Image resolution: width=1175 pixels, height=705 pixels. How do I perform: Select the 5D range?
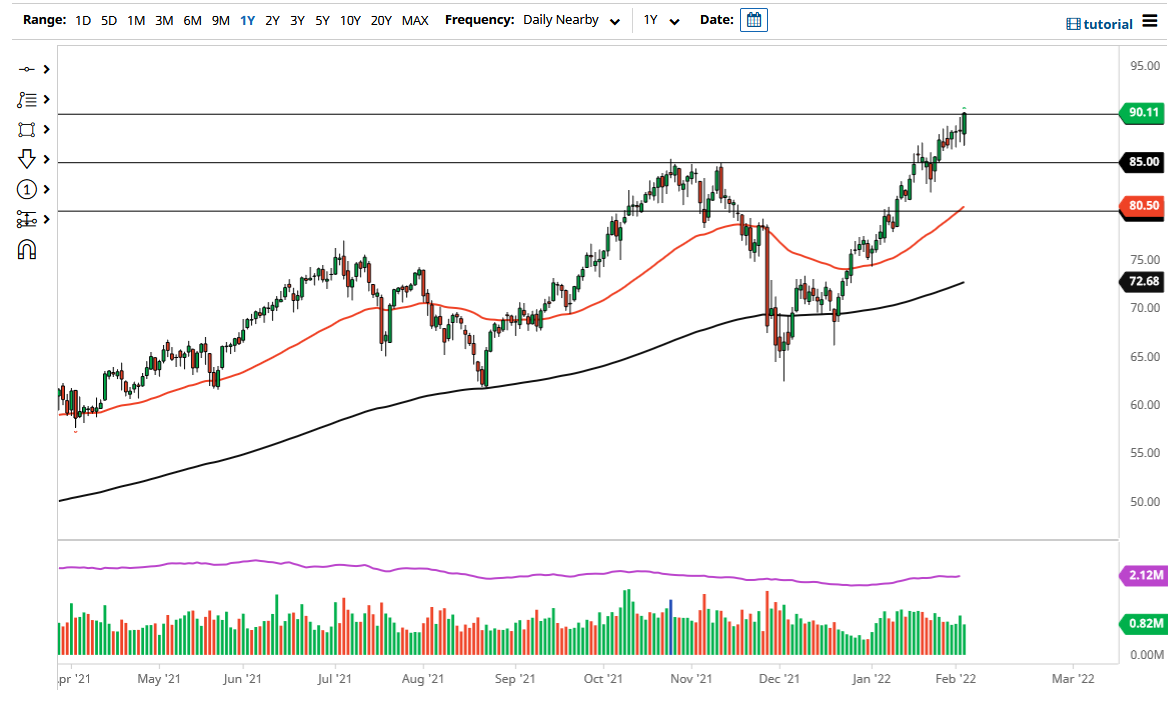coord(109,21)
